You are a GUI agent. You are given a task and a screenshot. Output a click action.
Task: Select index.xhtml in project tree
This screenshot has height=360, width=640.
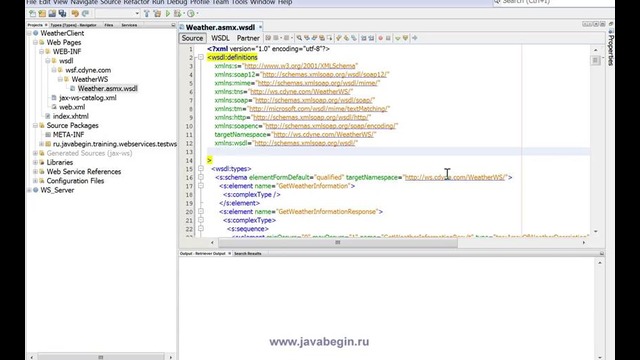(x=71, y=116)
